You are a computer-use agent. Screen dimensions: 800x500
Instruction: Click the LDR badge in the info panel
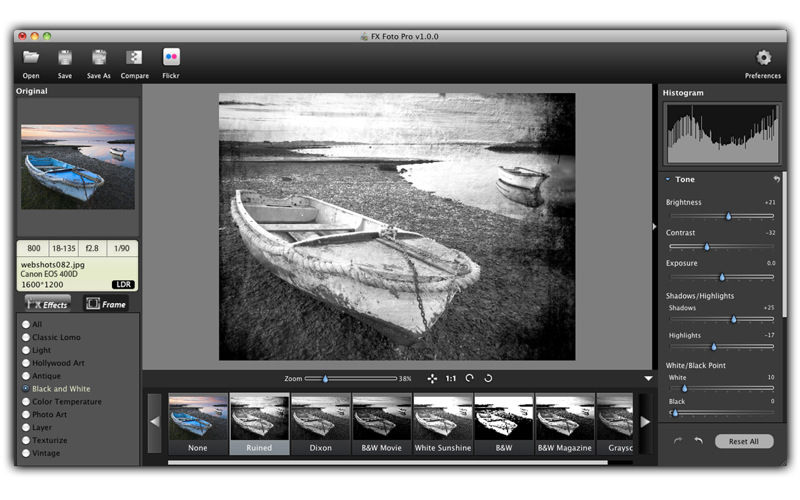pos(123,285)
